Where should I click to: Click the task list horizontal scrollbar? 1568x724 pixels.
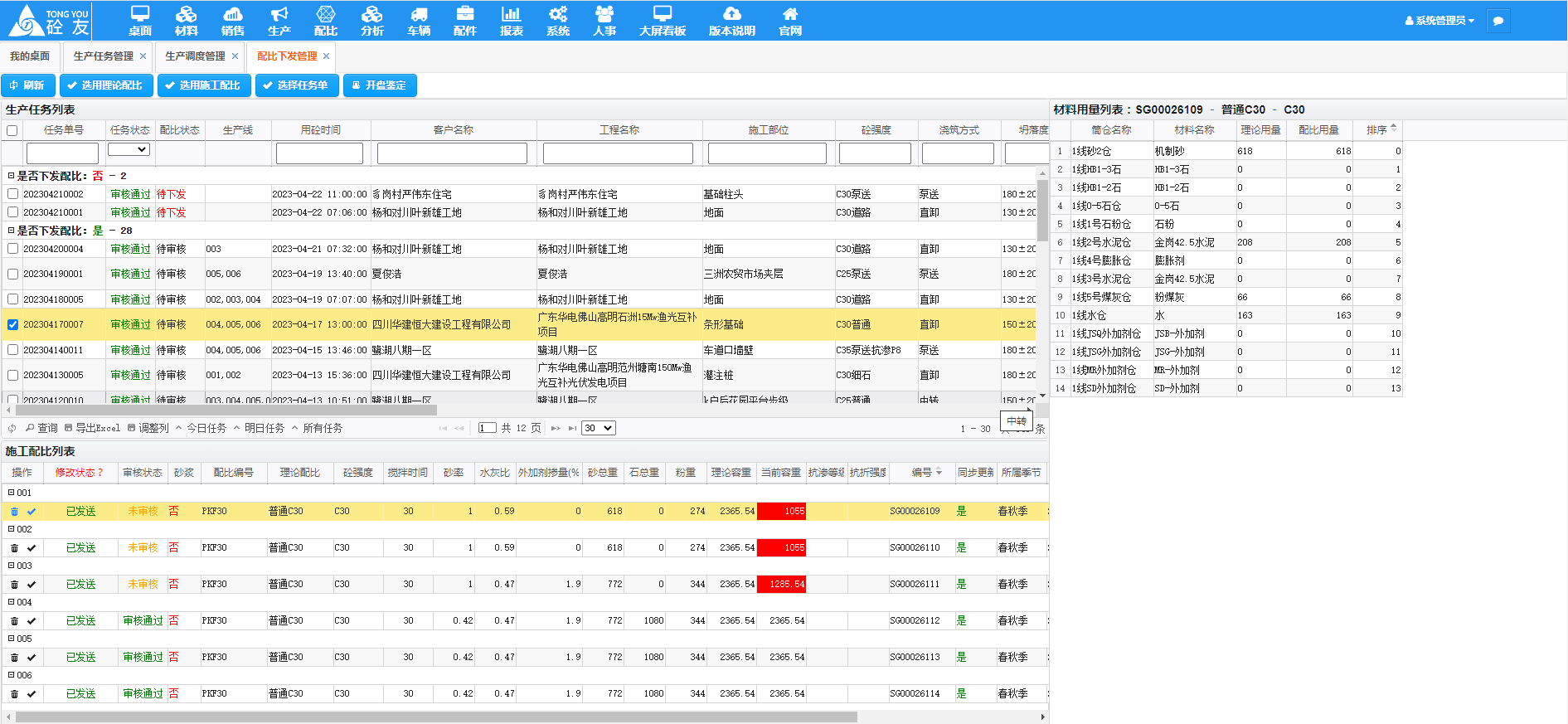[226, 410]
